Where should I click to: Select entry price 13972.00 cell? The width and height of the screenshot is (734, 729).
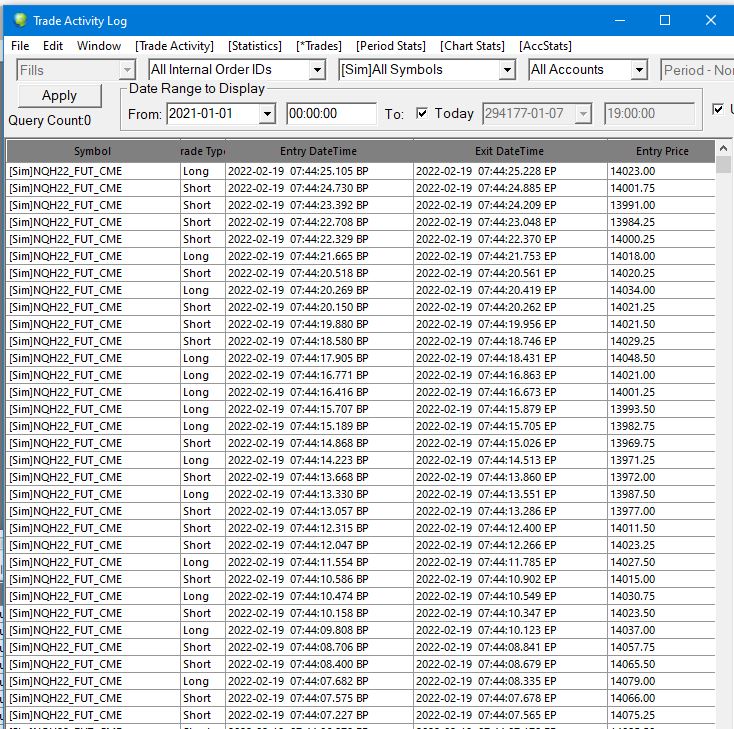[661, 477]
